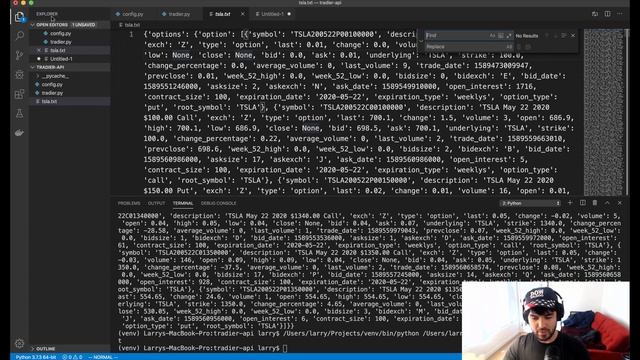
Task: Open the Extensions view
Action: tap(19, 94)
